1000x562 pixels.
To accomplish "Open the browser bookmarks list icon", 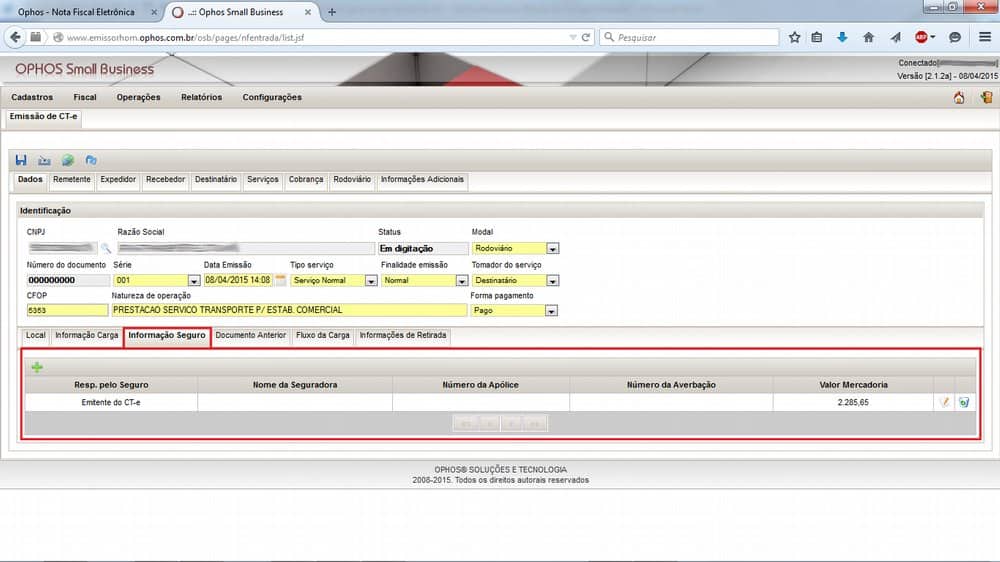I will click(817, 37).
